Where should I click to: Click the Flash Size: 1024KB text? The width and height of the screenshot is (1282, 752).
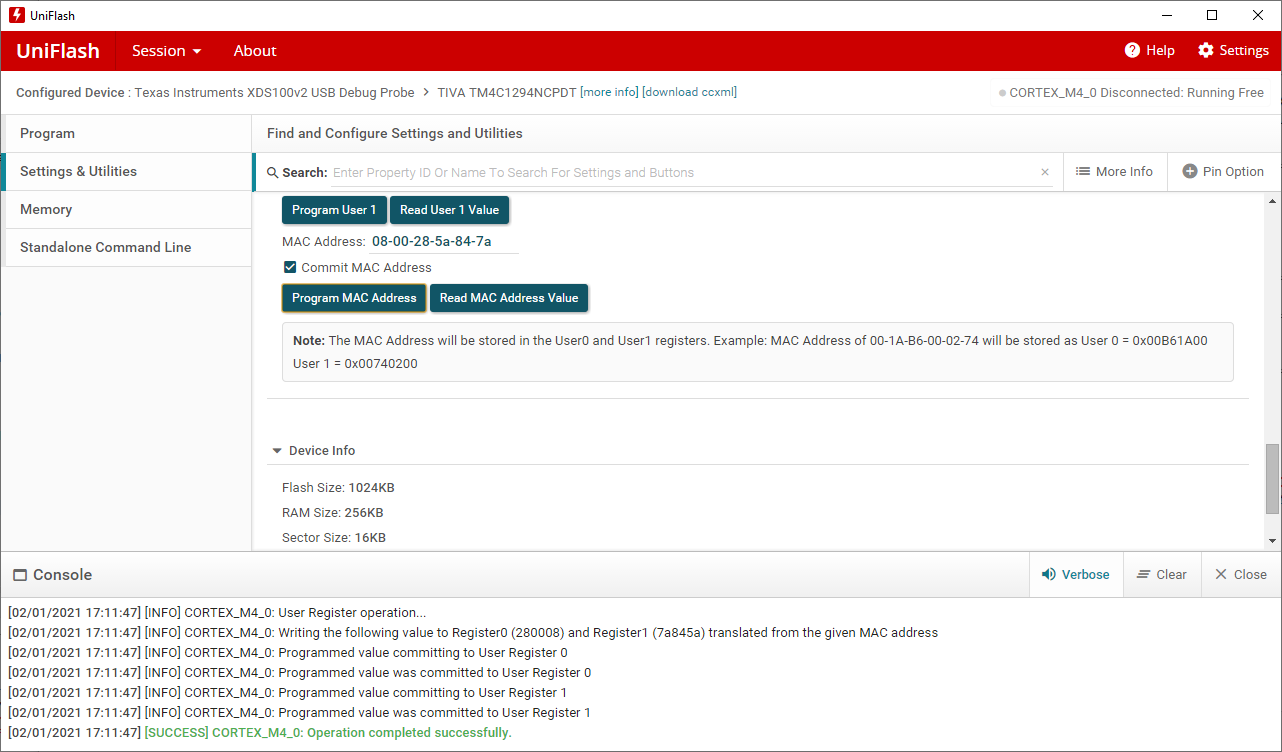point(338,488)
